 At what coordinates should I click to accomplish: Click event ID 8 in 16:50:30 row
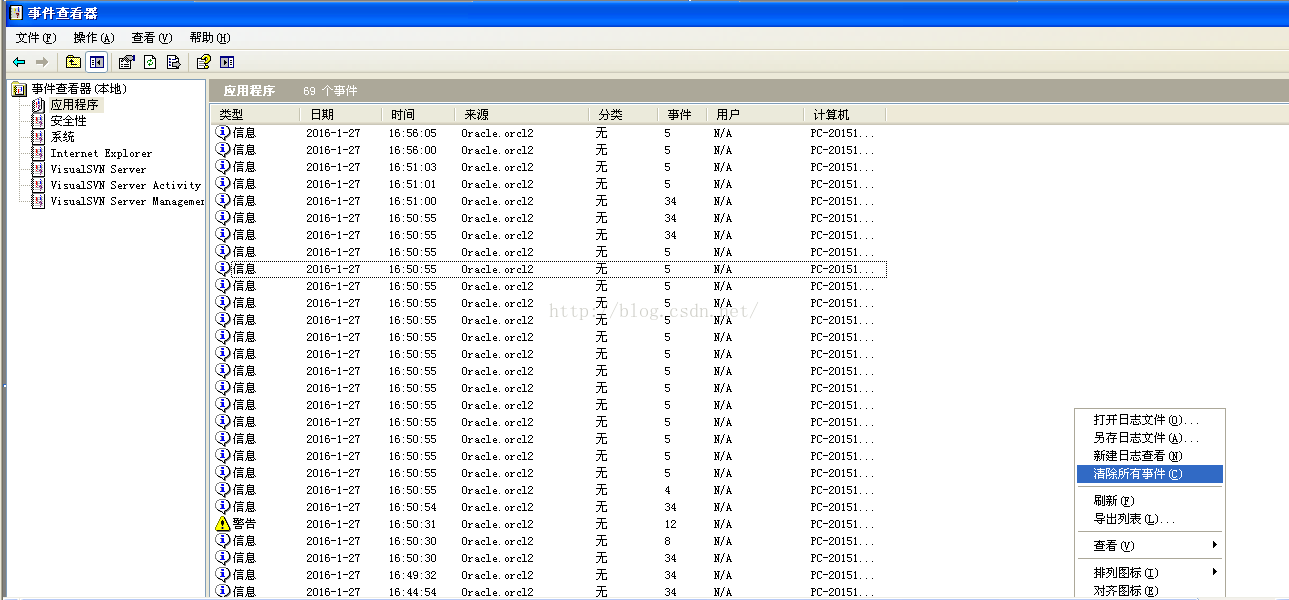tap(667, 541)
